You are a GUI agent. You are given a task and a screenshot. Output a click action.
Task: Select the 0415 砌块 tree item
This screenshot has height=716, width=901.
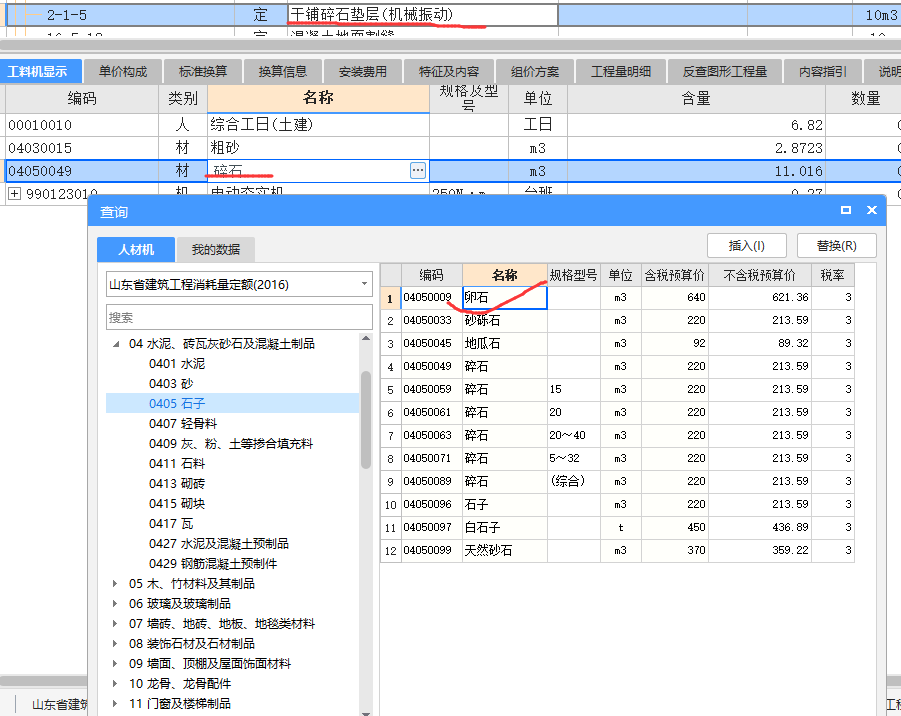coord(176,503)
